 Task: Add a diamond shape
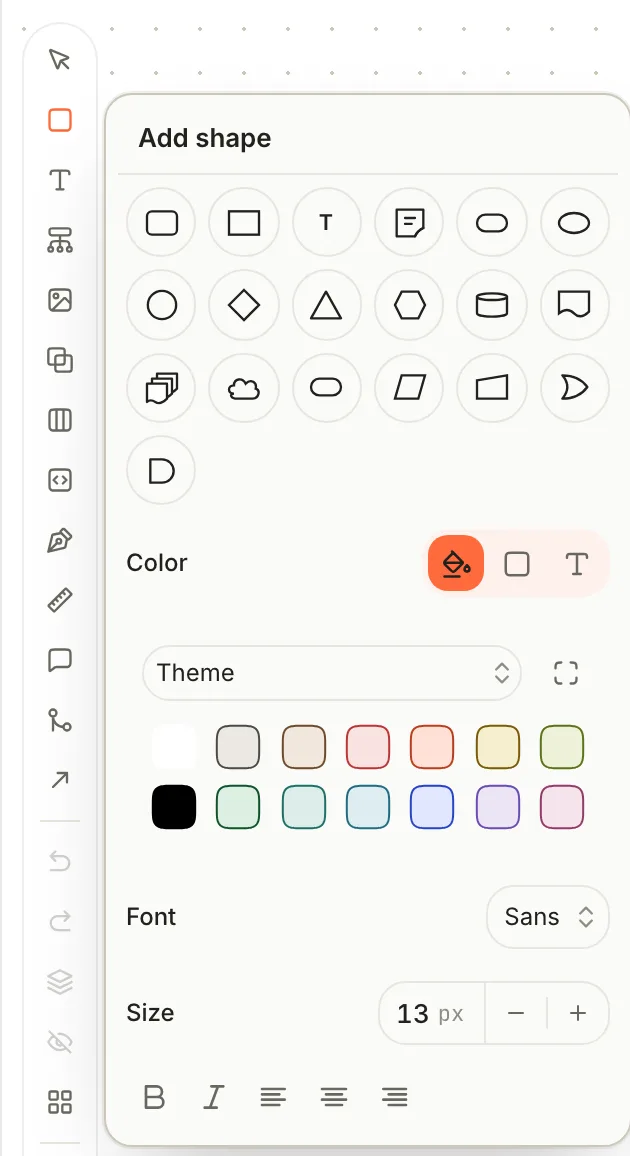[x=244, y=305]
